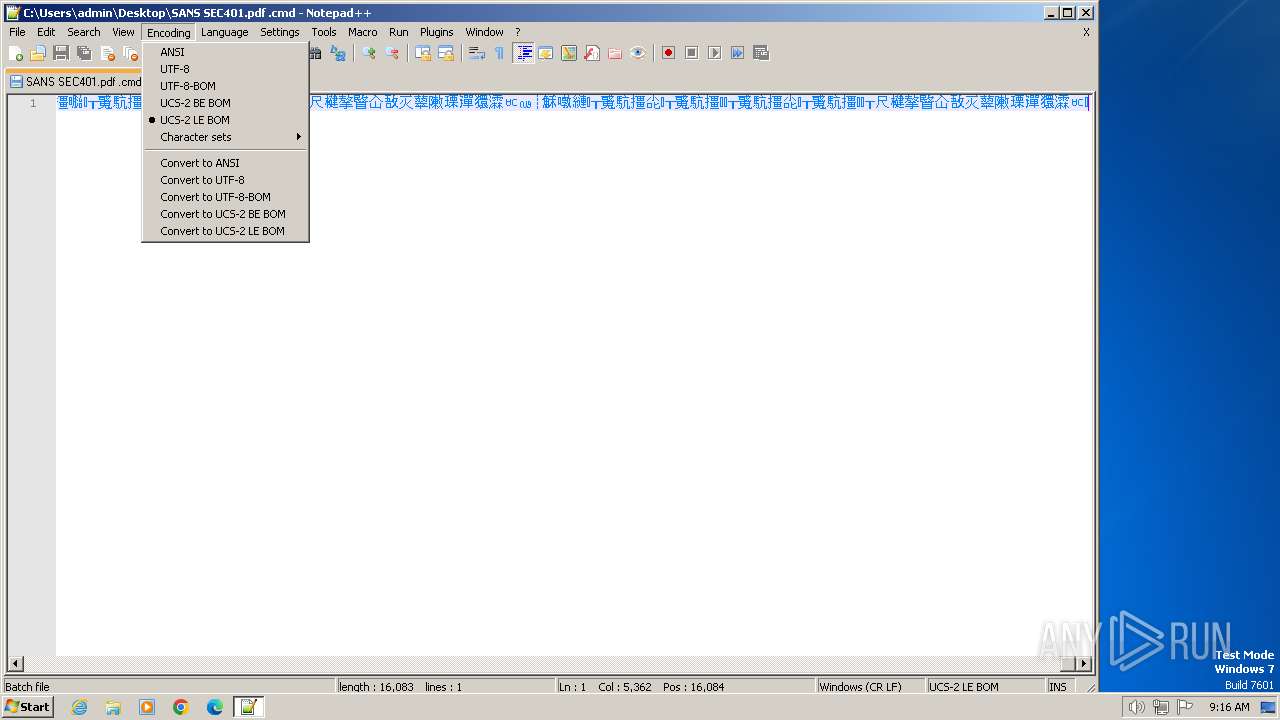Start macro recording red button
Viewport: 1280px width, 720px height.
pos(668,53)
